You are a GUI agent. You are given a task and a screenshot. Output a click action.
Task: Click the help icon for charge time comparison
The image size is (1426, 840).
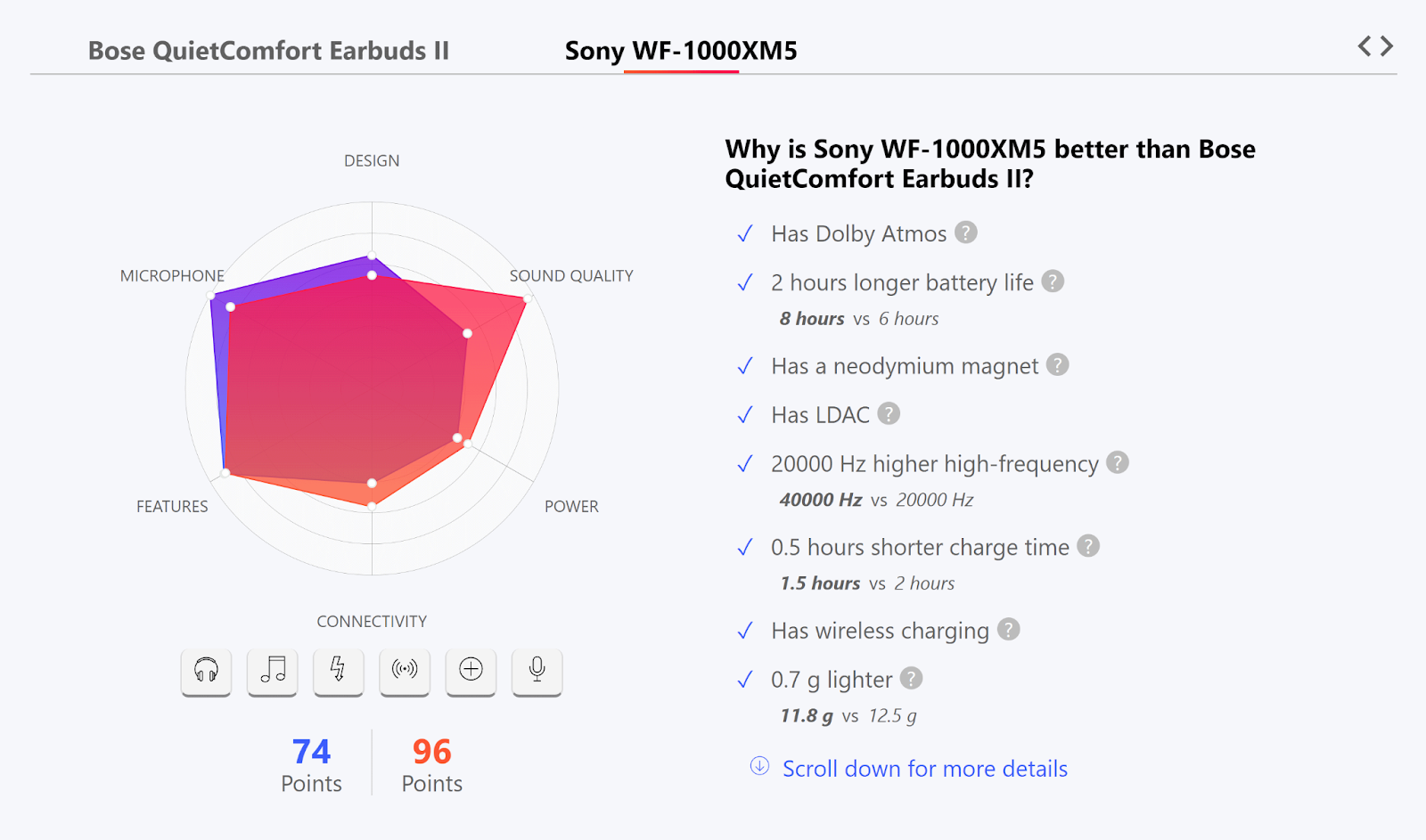point(1088,546)
